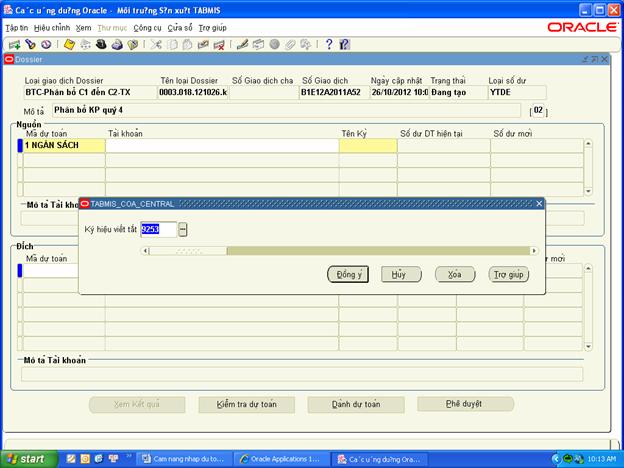
Task: Click the Print toolbar icon
Action: point(117,44)
